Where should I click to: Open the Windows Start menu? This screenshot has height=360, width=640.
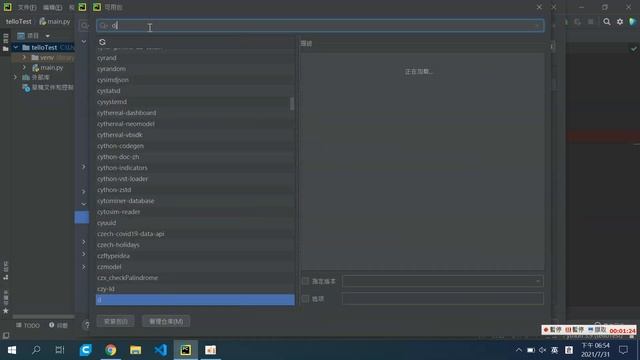click(12, 350)
